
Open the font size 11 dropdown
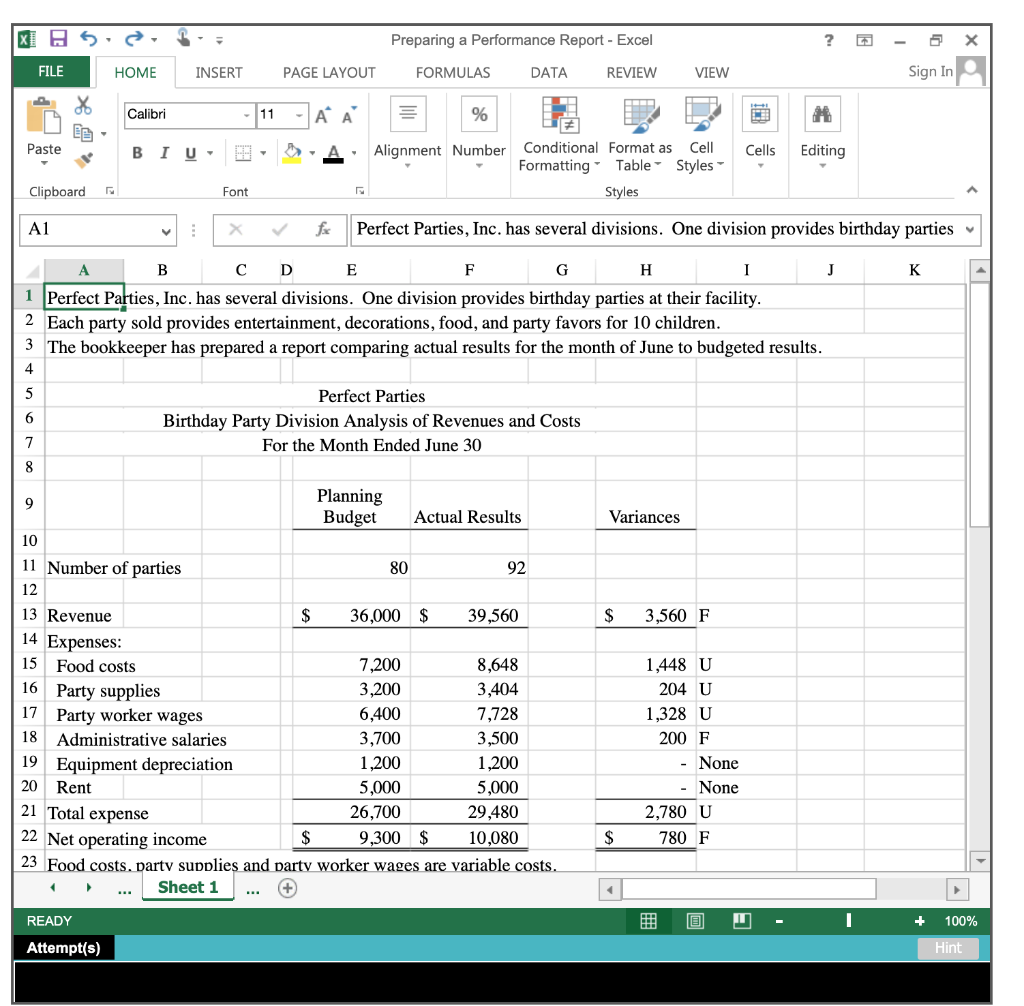click(x=299, y=115)
